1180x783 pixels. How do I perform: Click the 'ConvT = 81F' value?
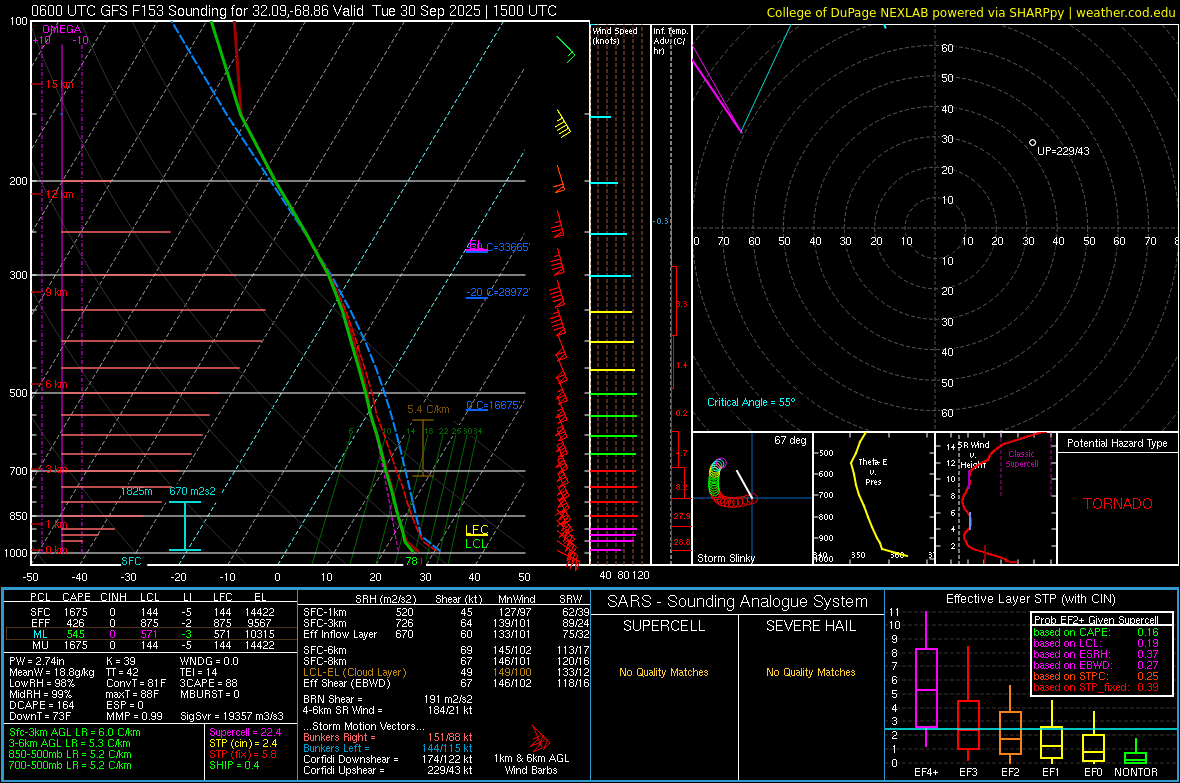click(135, 683)
